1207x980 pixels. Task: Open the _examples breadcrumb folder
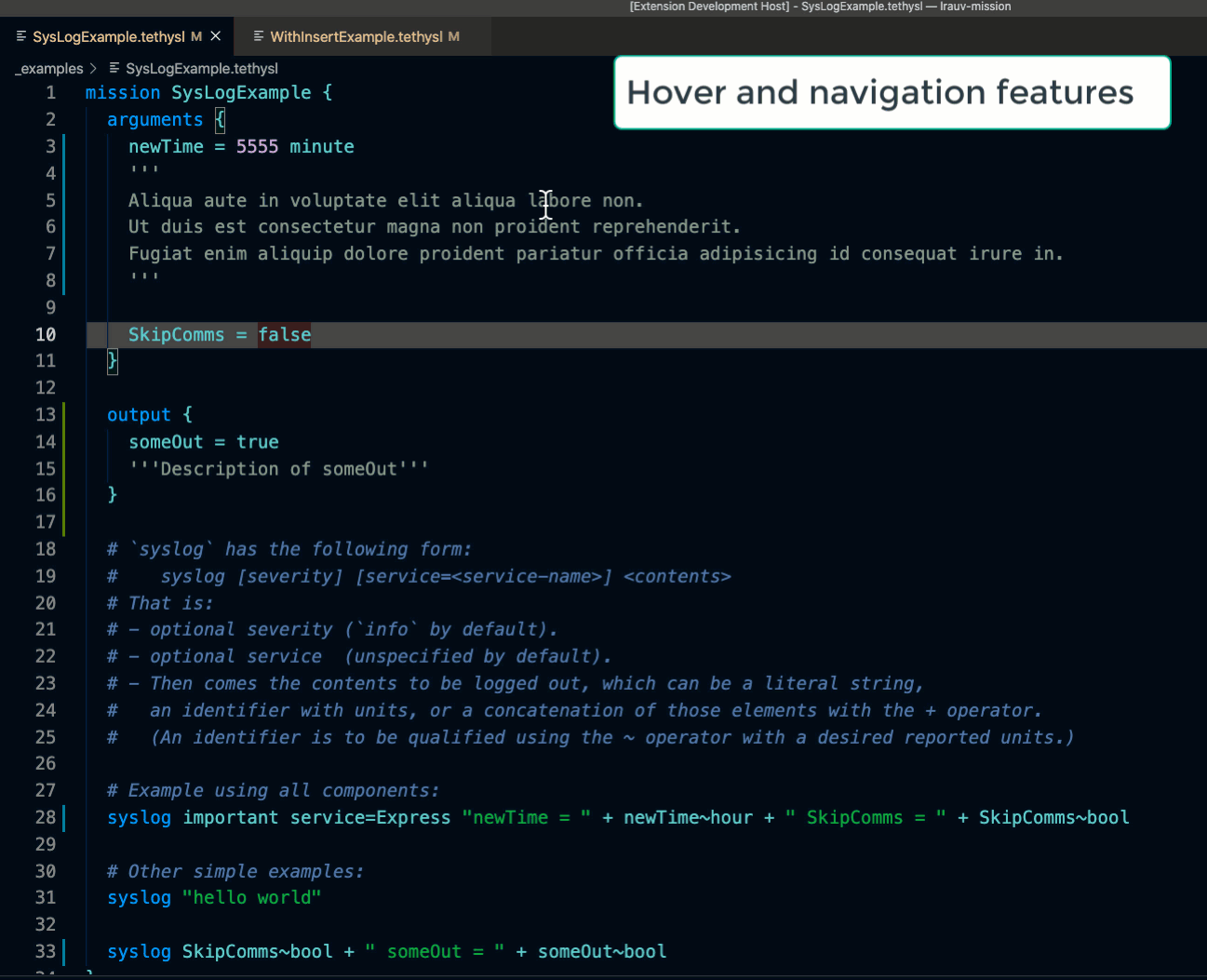[x=51, y=69]
